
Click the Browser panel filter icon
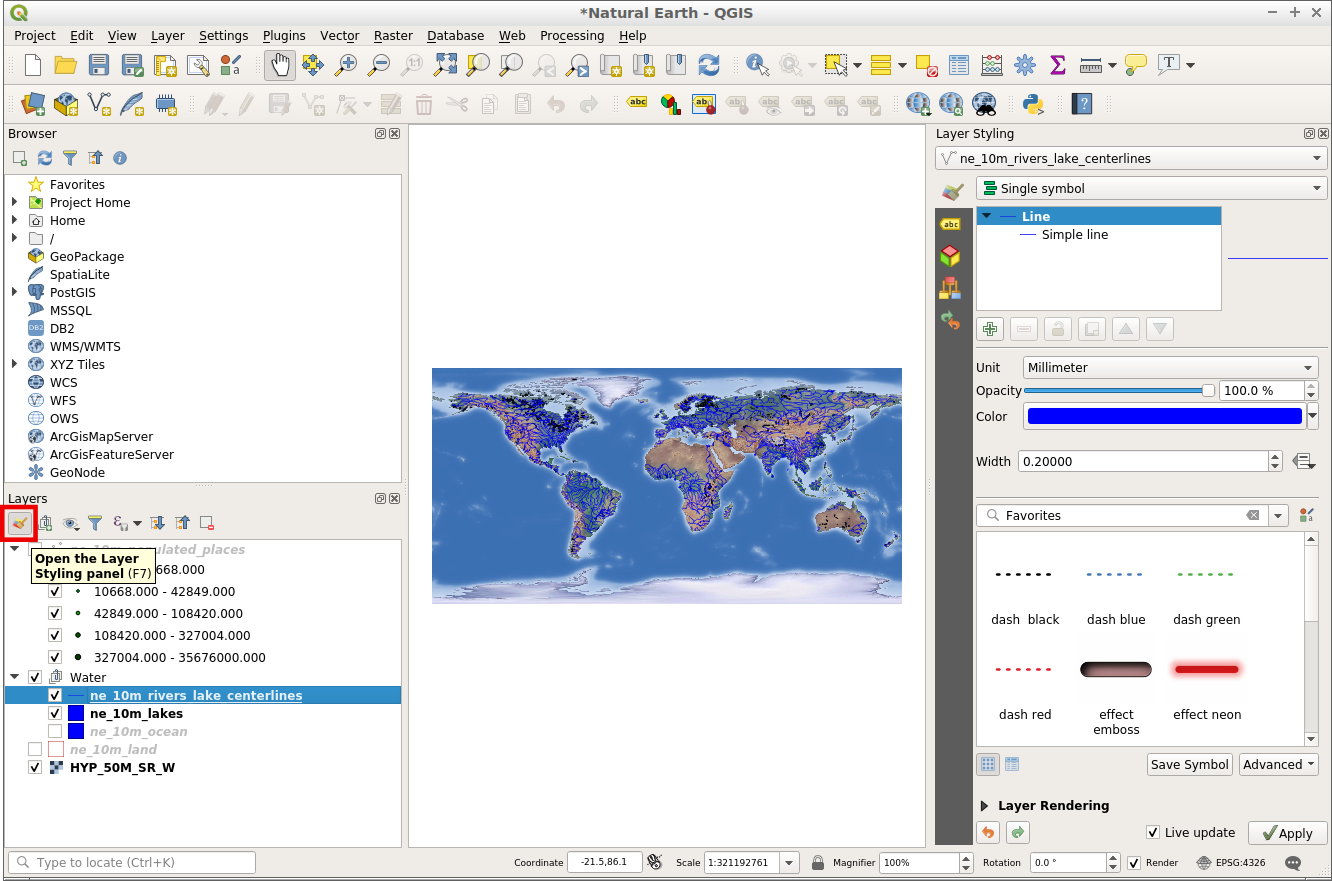pyautogui.click(x=70, y=158)
